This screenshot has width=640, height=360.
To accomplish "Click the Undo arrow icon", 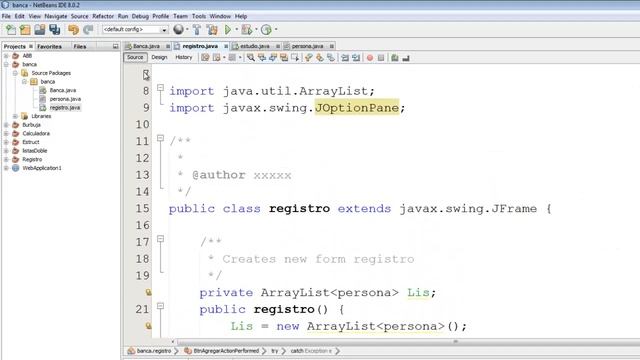I will tap(73, 29).
